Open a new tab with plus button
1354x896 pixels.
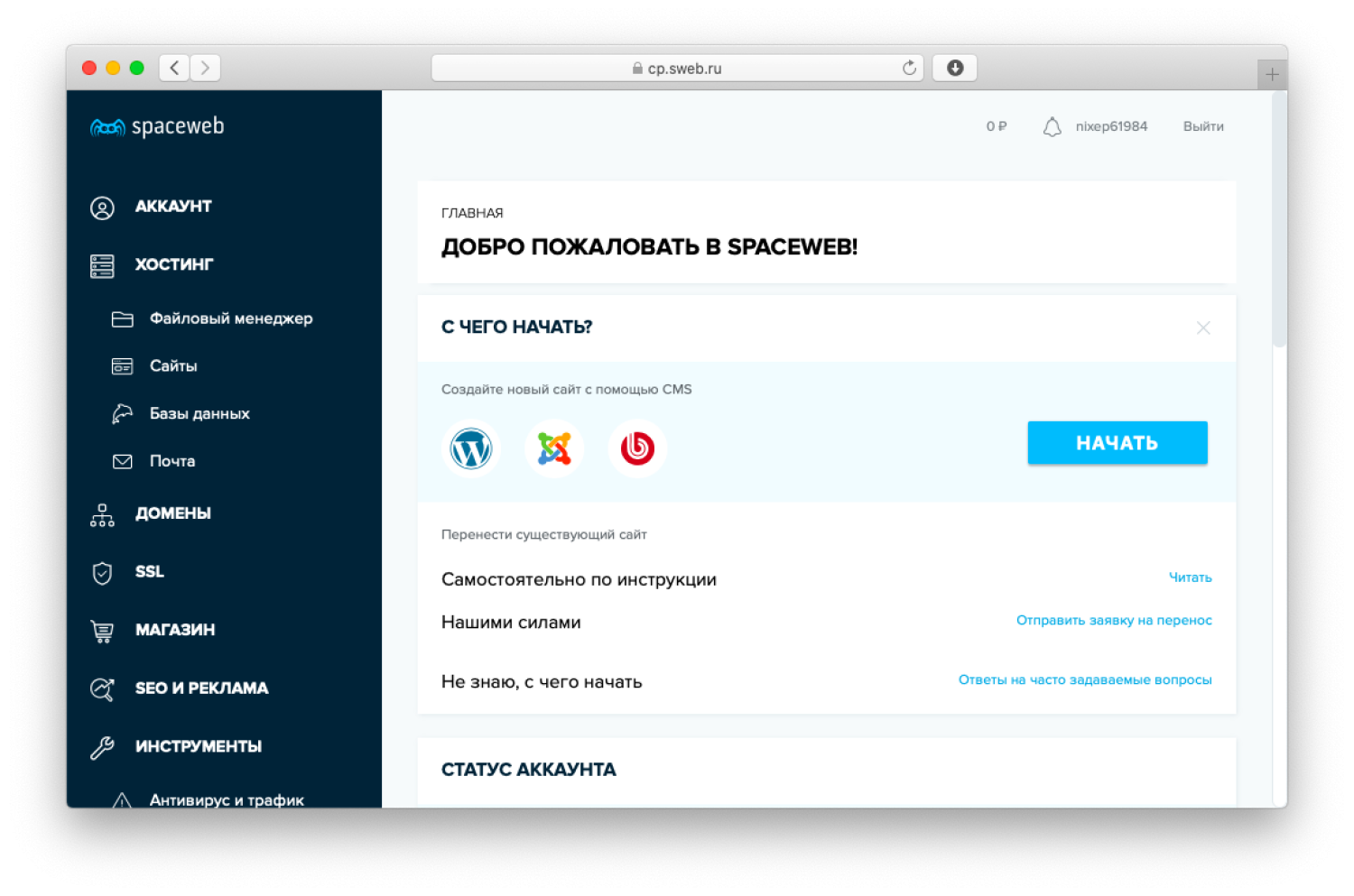tap(1272, 75)
